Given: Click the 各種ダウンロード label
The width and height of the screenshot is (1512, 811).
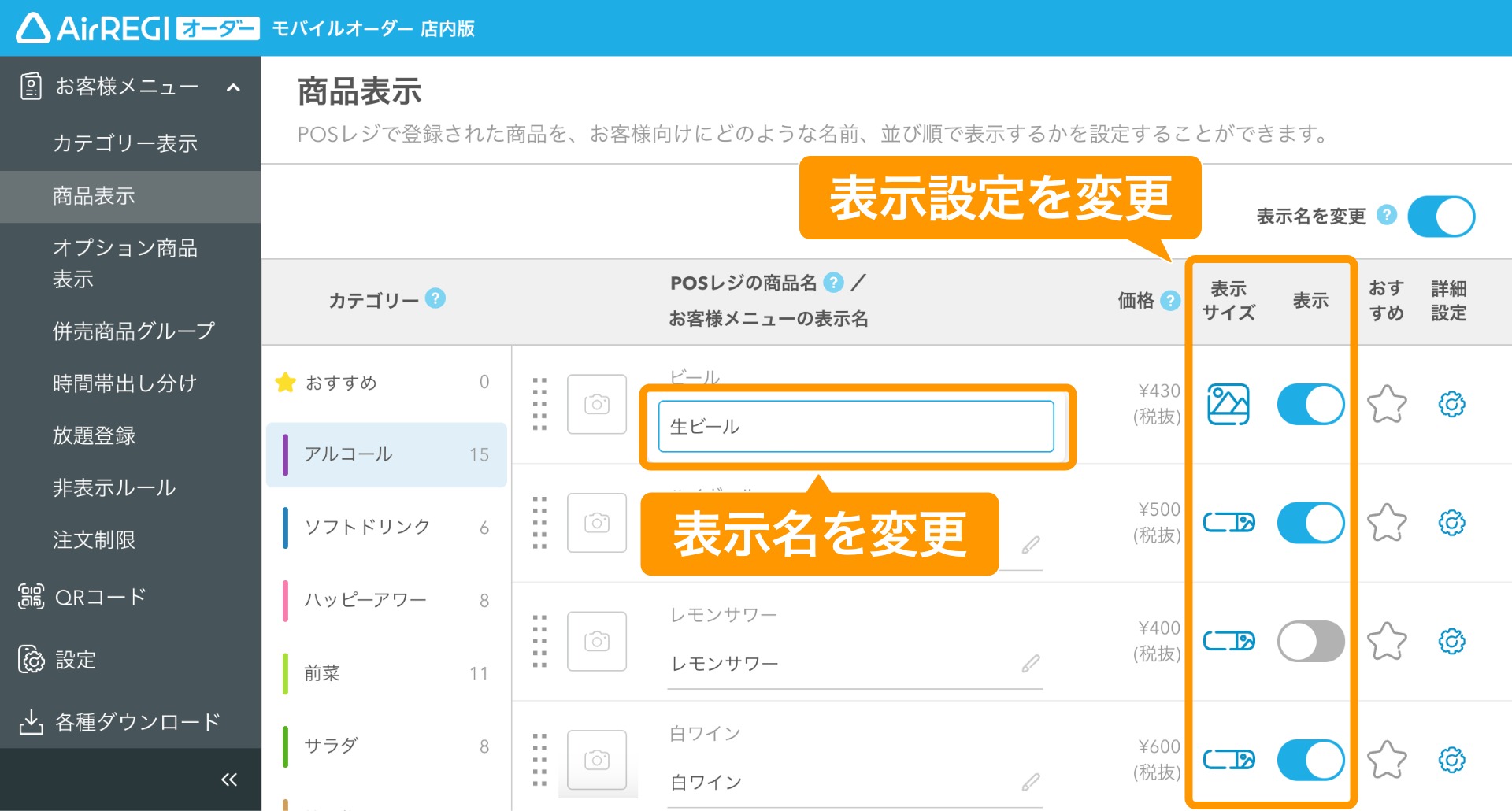Looking at the screenshot, I should (x=138, y=722).
